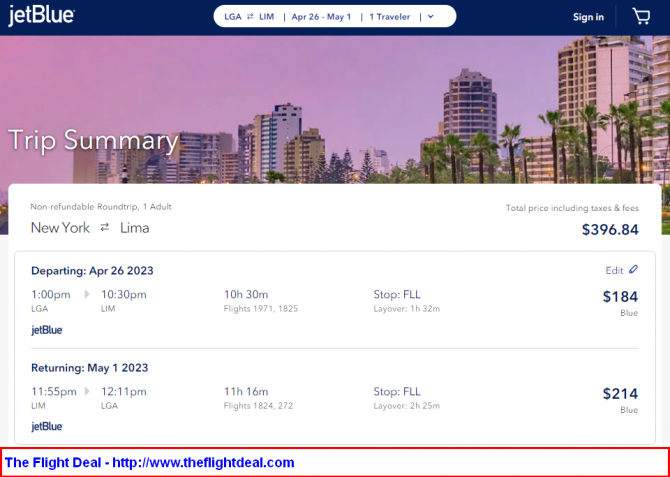Open the shopping cart icon
670x477 pixels.
641,17
